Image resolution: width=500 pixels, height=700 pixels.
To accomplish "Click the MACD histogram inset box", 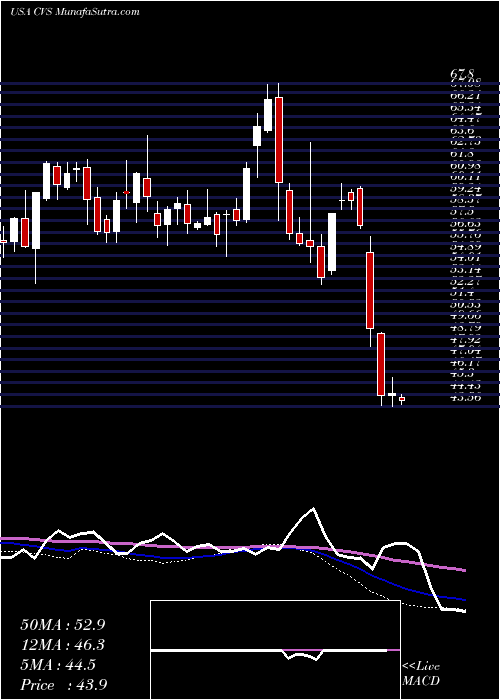I will point(275,650).
